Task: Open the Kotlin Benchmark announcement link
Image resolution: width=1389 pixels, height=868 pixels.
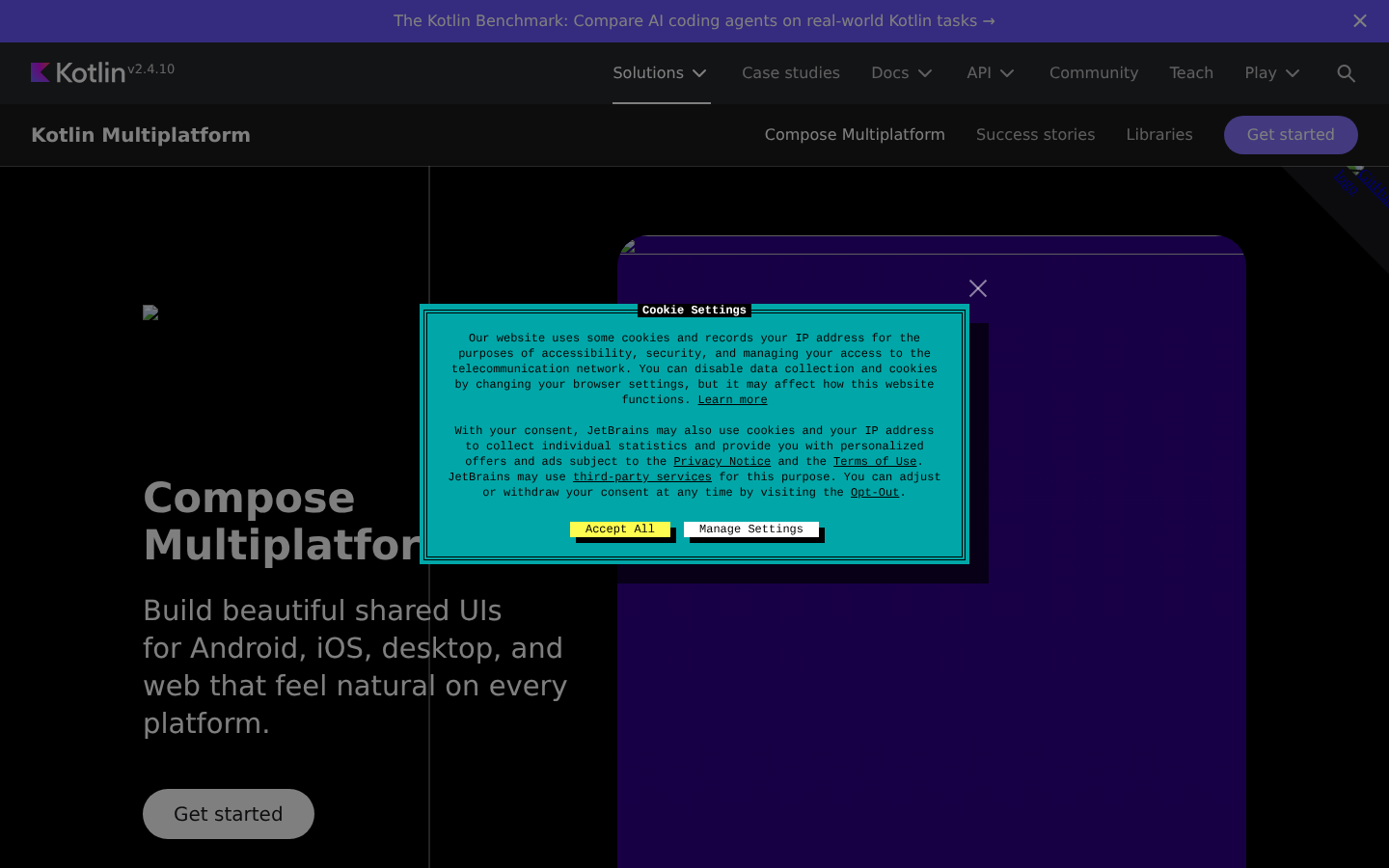Action: pyautogui.click(x=694, y=21)
